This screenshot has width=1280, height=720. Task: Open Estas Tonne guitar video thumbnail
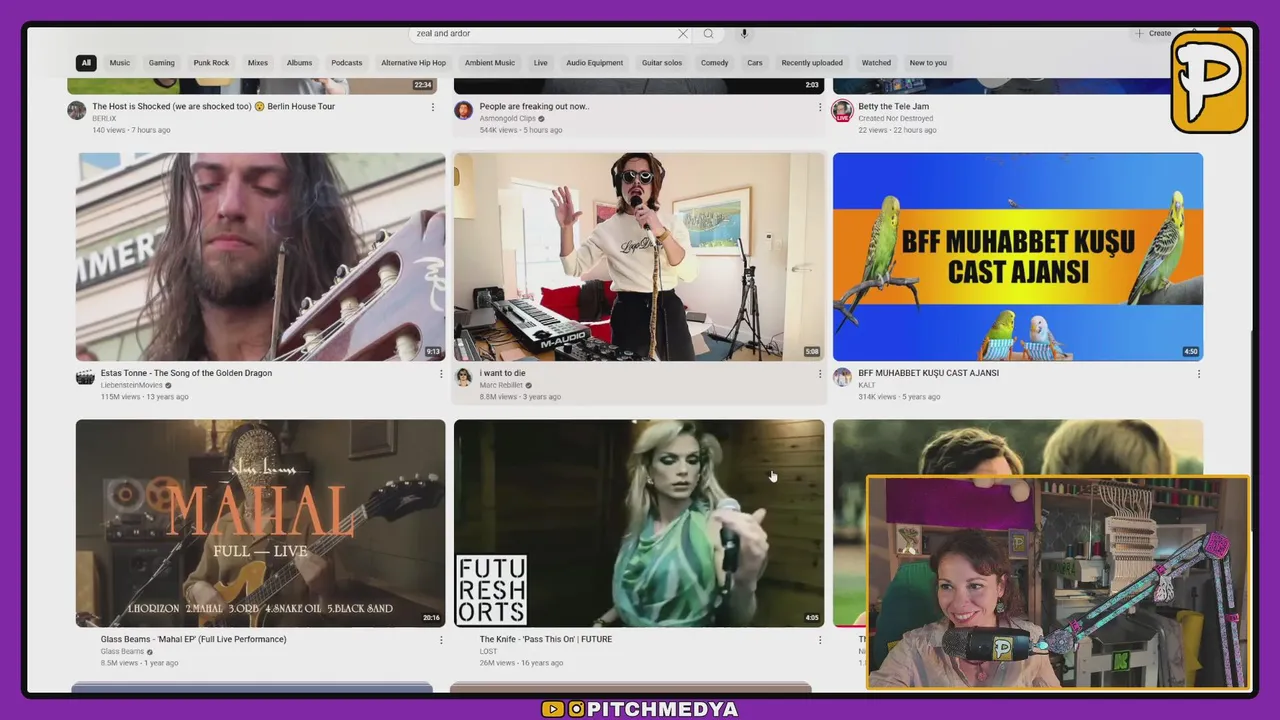tap(260, 257)
